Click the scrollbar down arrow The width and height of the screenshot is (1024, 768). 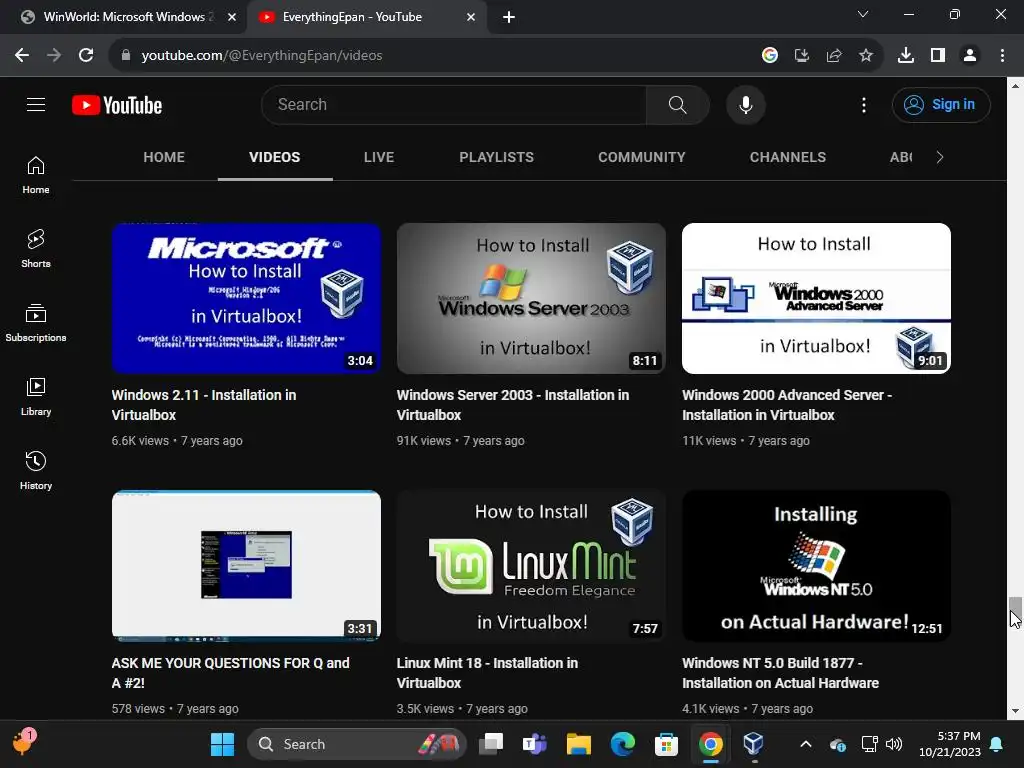[x=1015, y=711]
